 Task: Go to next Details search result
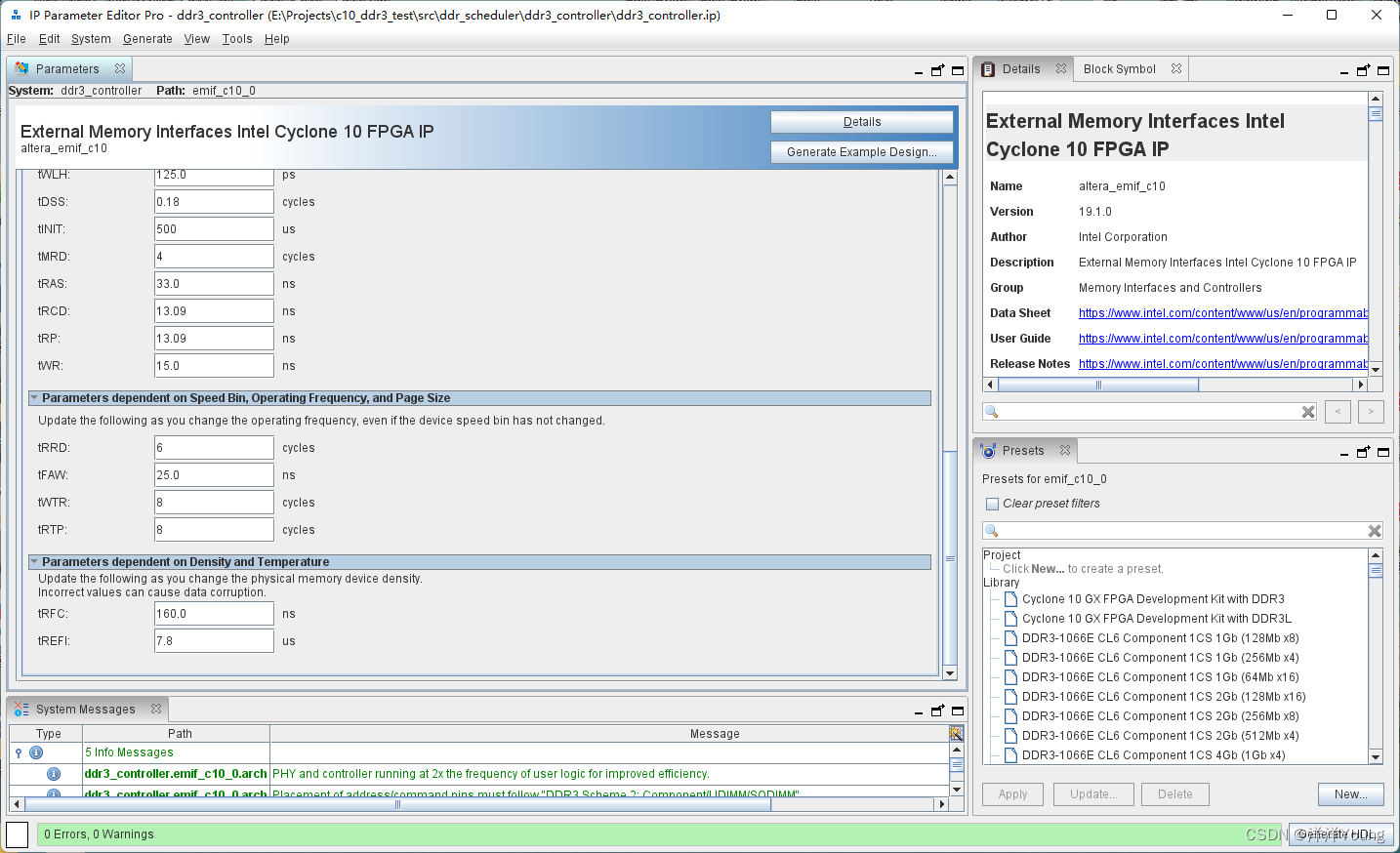[x=1371, y=412]
